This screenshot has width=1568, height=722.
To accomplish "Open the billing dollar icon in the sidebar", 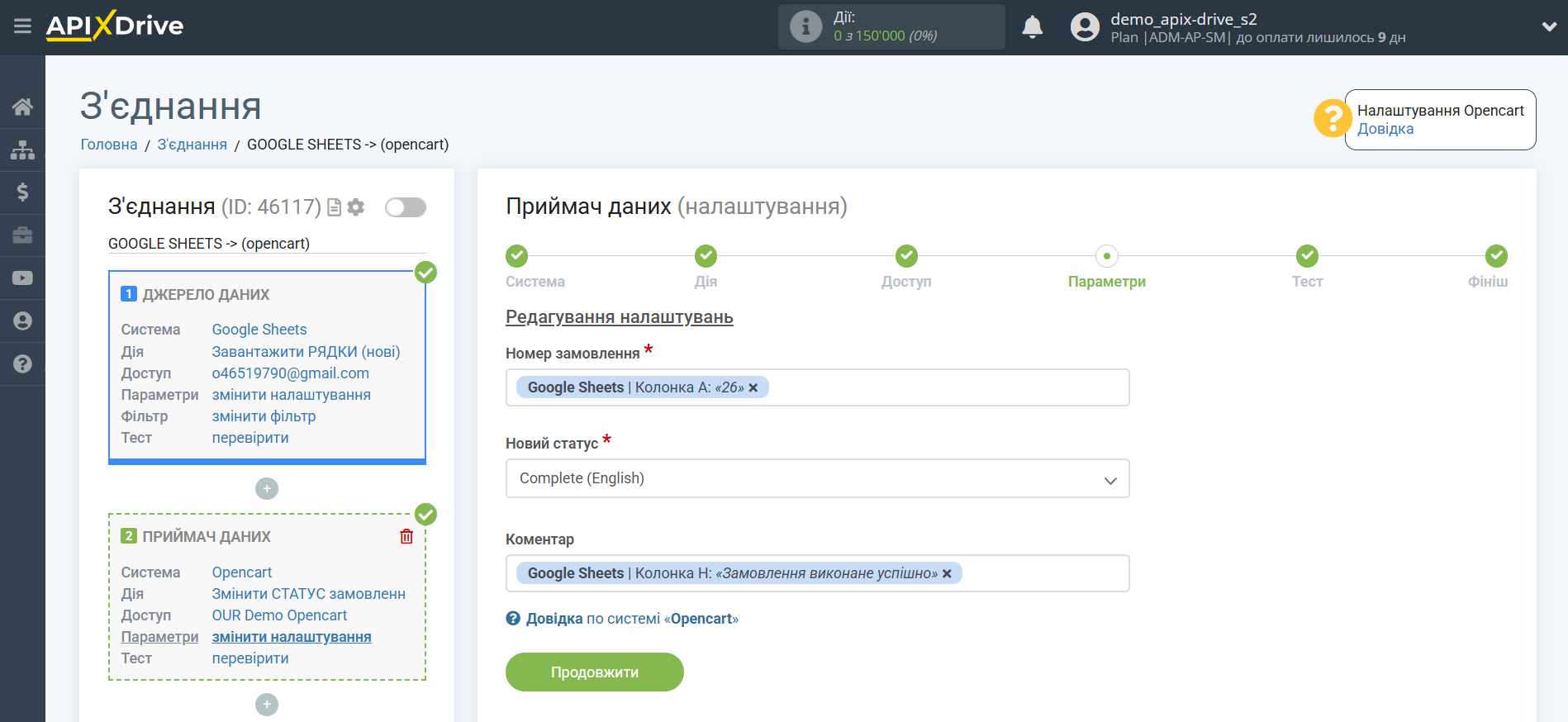I will click(x=22, y=192).
